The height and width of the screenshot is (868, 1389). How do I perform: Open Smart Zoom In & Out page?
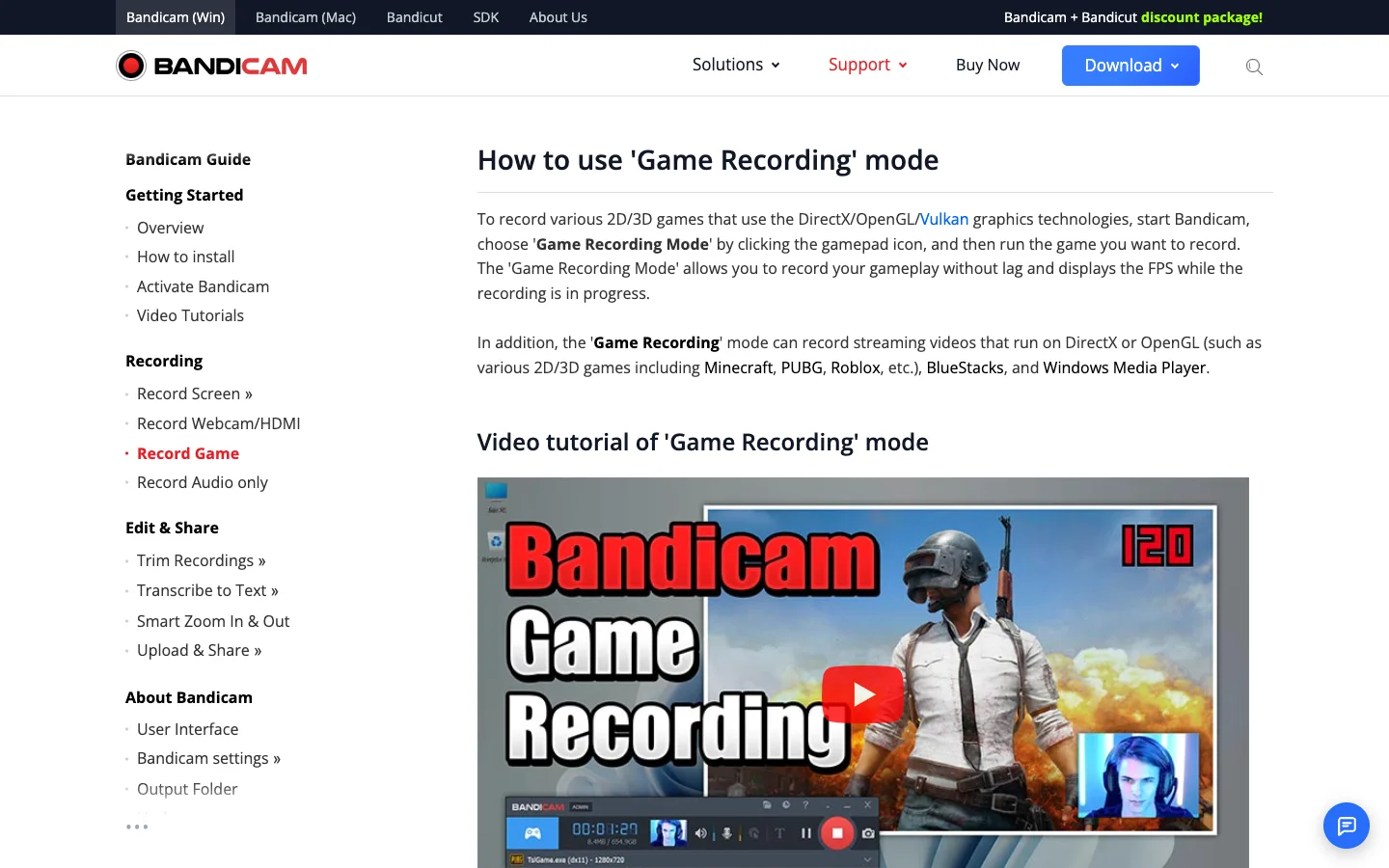[x=213, y=621]
